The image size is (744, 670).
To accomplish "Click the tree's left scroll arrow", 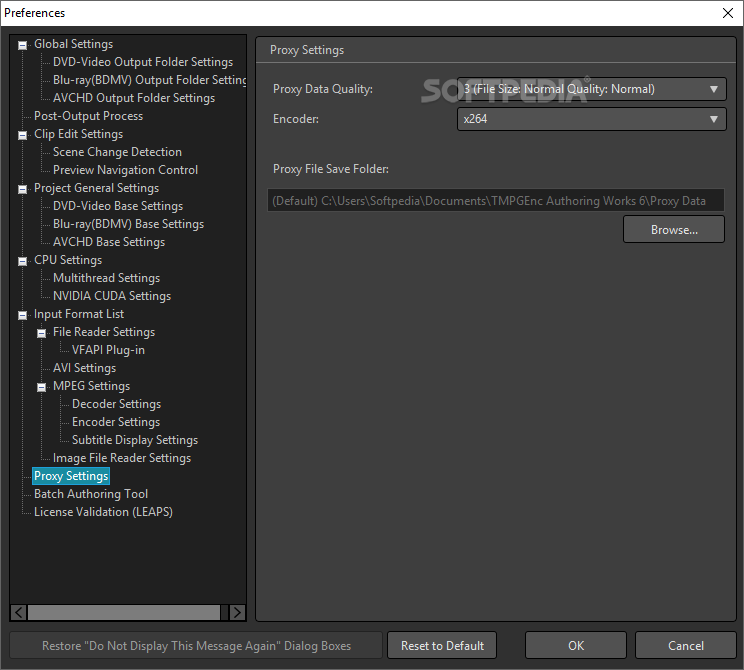I will tap(19, 613).
